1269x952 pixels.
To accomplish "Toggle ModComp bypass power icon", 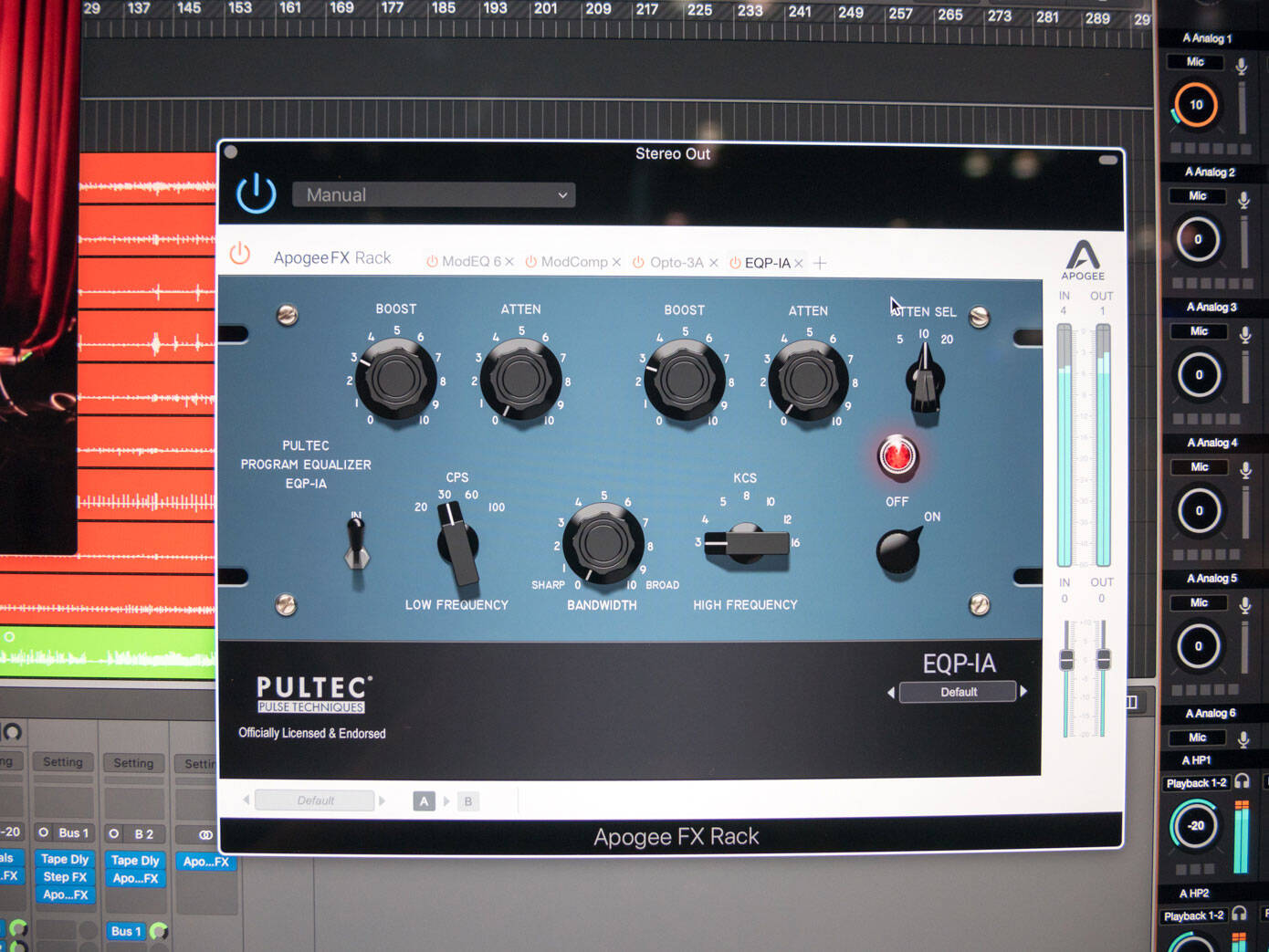I will 530,262.
